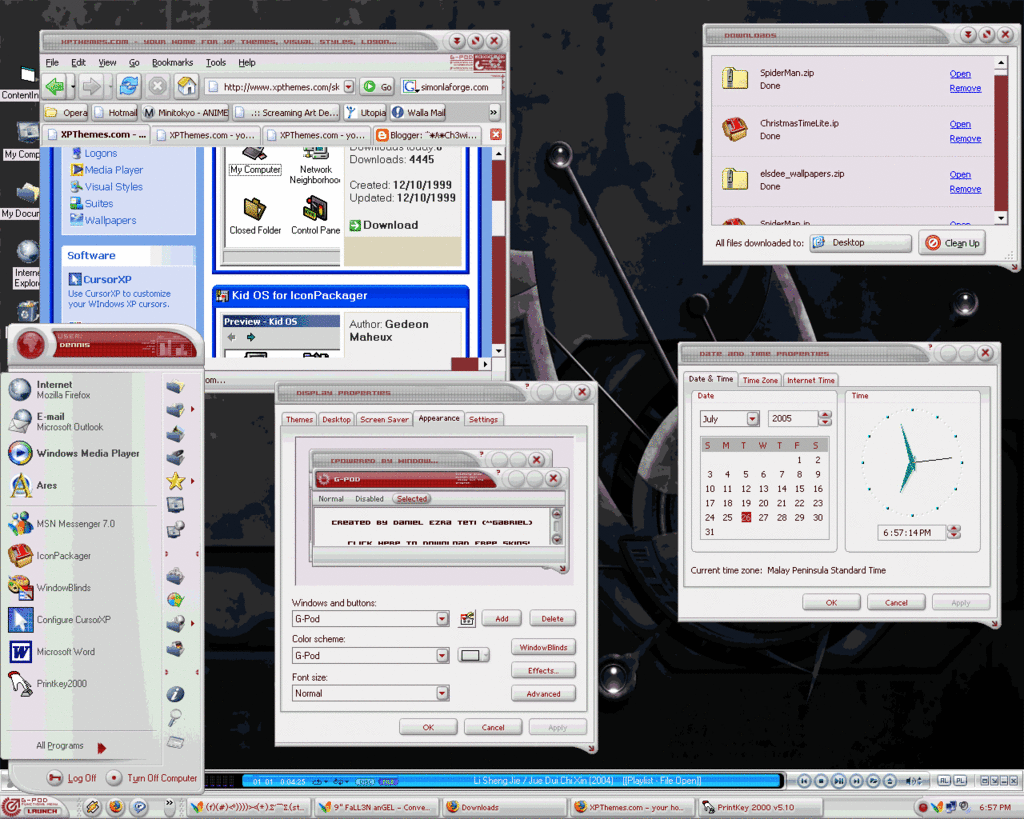
Task: Click the green Back arrow in the browser
Action: click(56, 86)
